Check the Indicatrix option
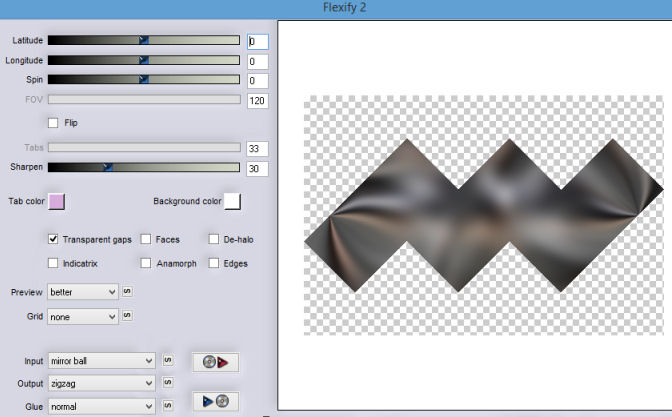Screen dimensions: 672x417 pos(53,263)
